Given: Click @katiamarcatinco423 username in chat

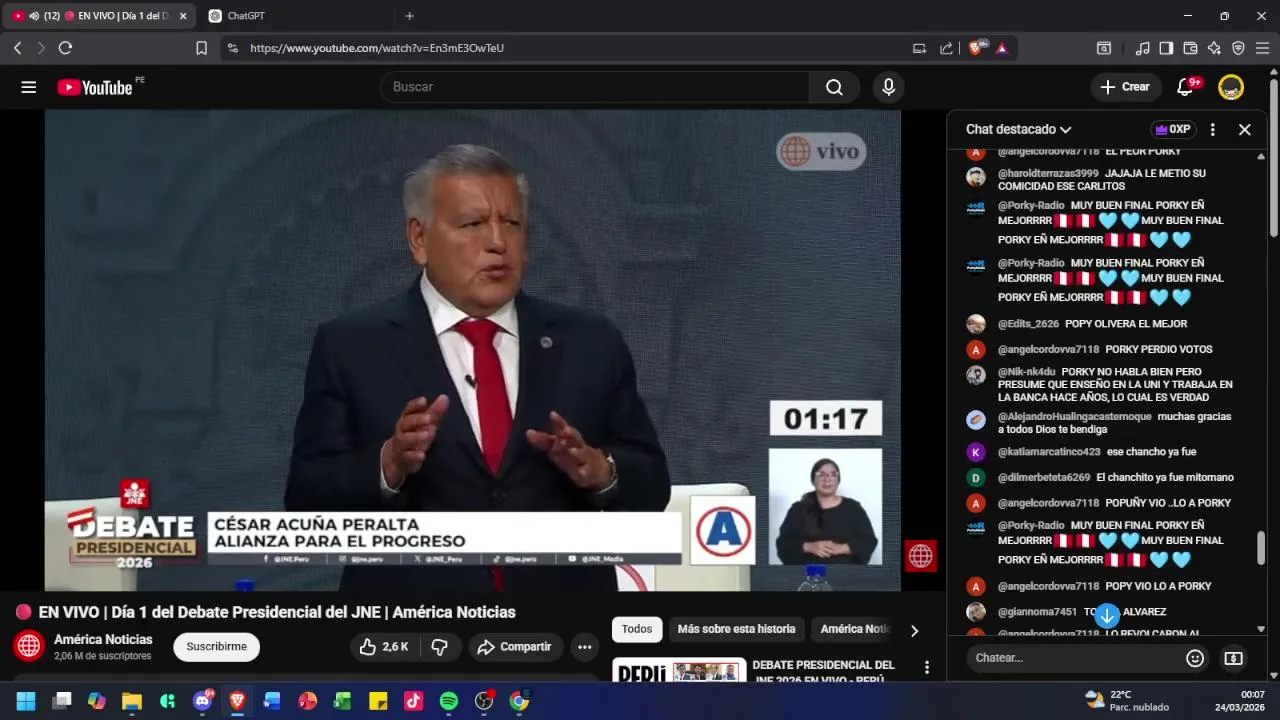Looking at the screenshot, I should (x=1049, y=452).
